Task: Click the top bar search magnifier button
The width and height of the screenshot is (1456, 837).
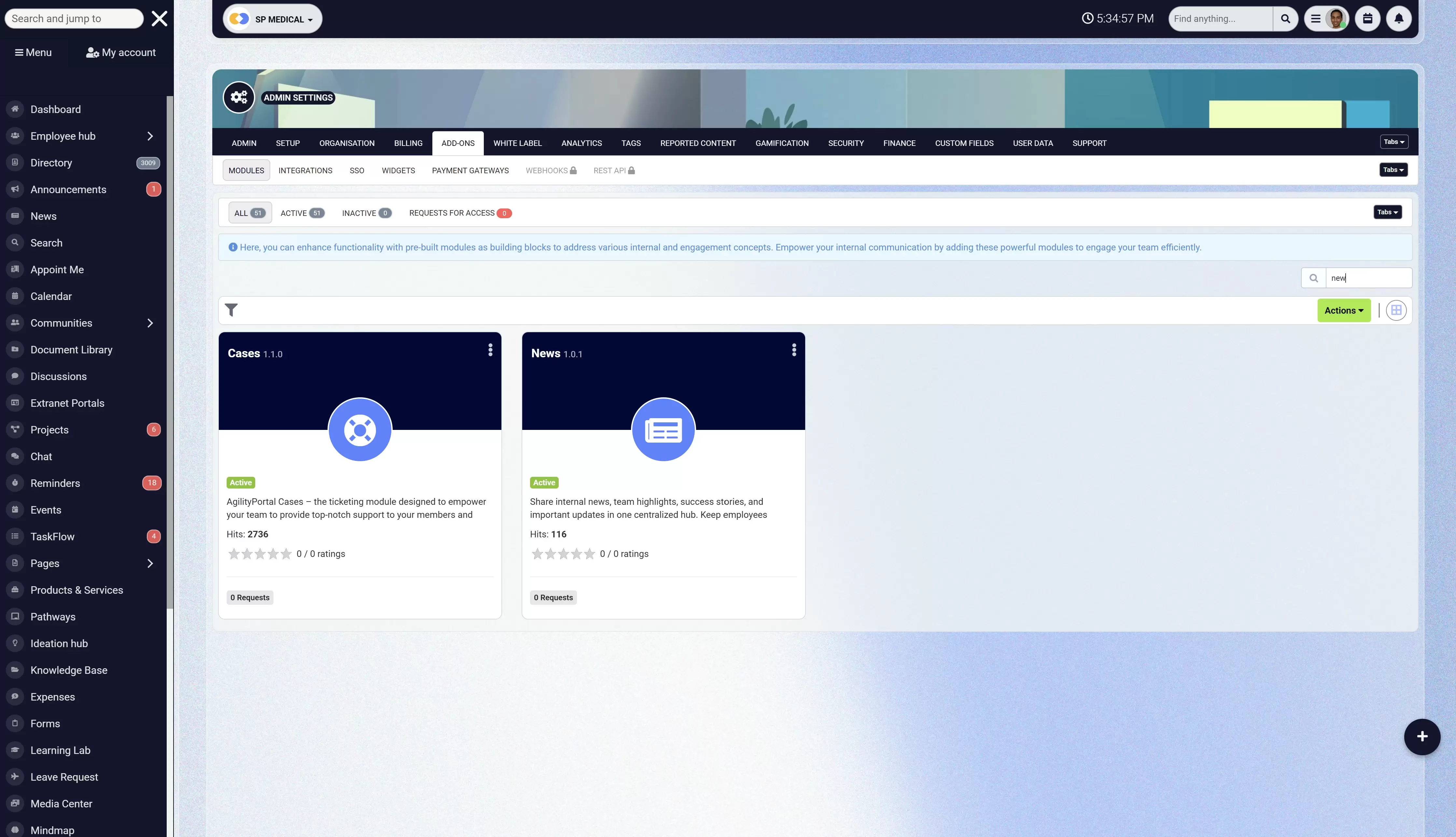Action: [1285, 18]
